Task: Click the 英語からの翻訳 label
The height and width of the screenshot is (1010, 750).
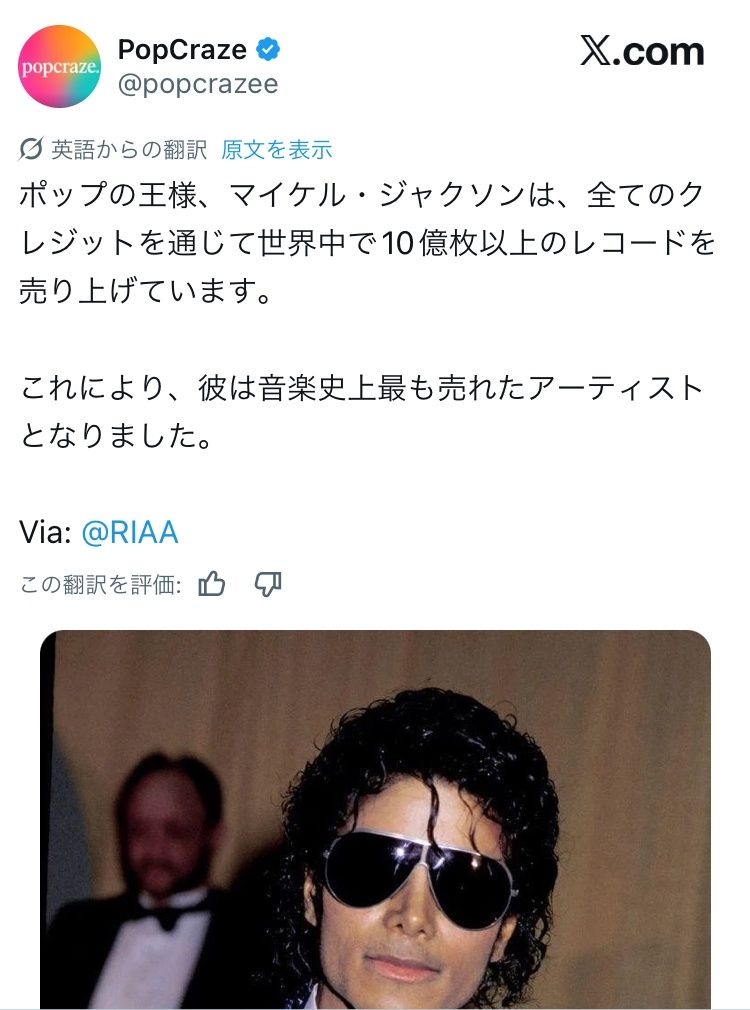Action: pyautogui.click(x=129, y=149)
